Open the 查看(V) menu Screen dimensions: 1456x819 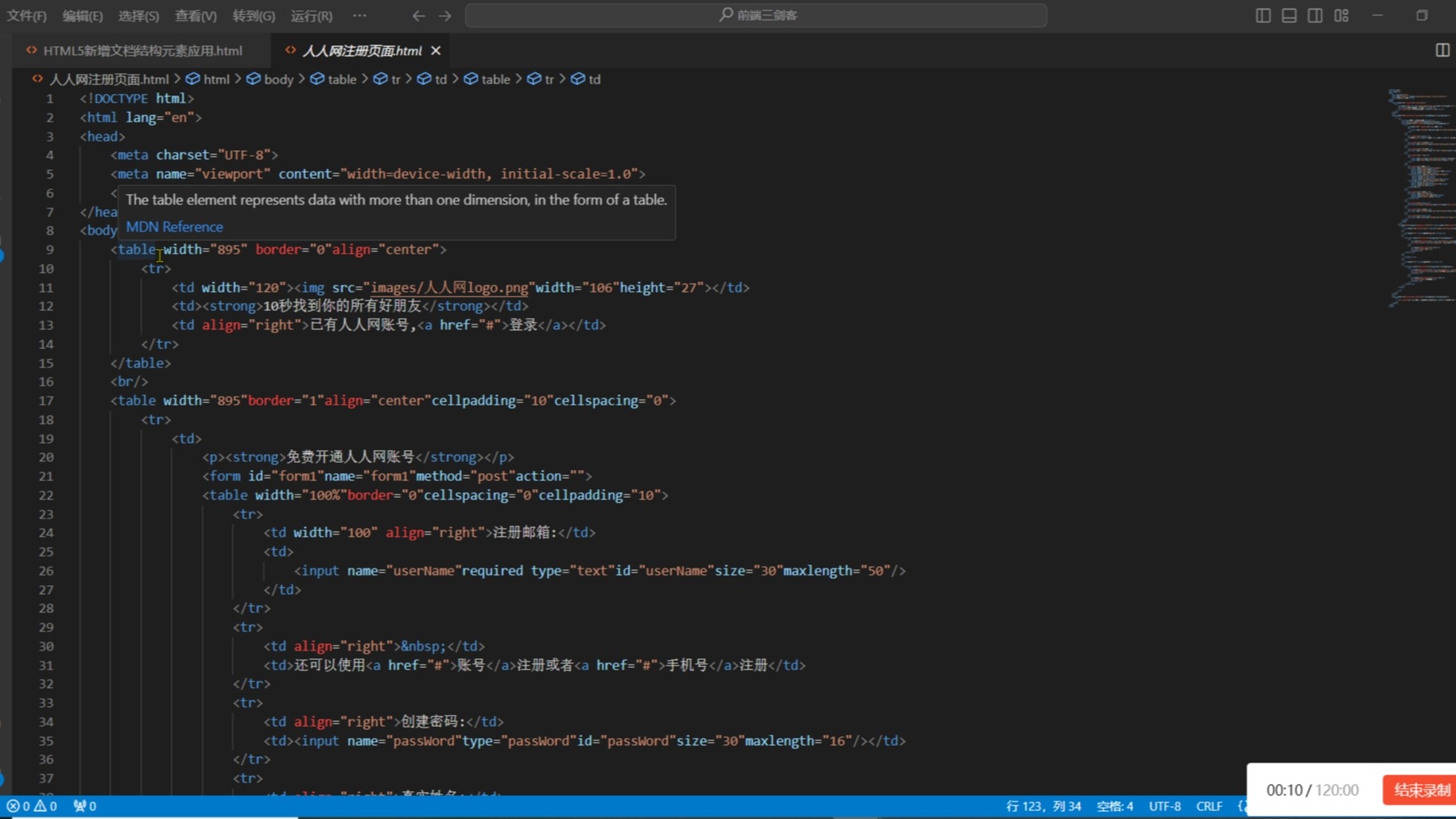[x=196, y=15]
